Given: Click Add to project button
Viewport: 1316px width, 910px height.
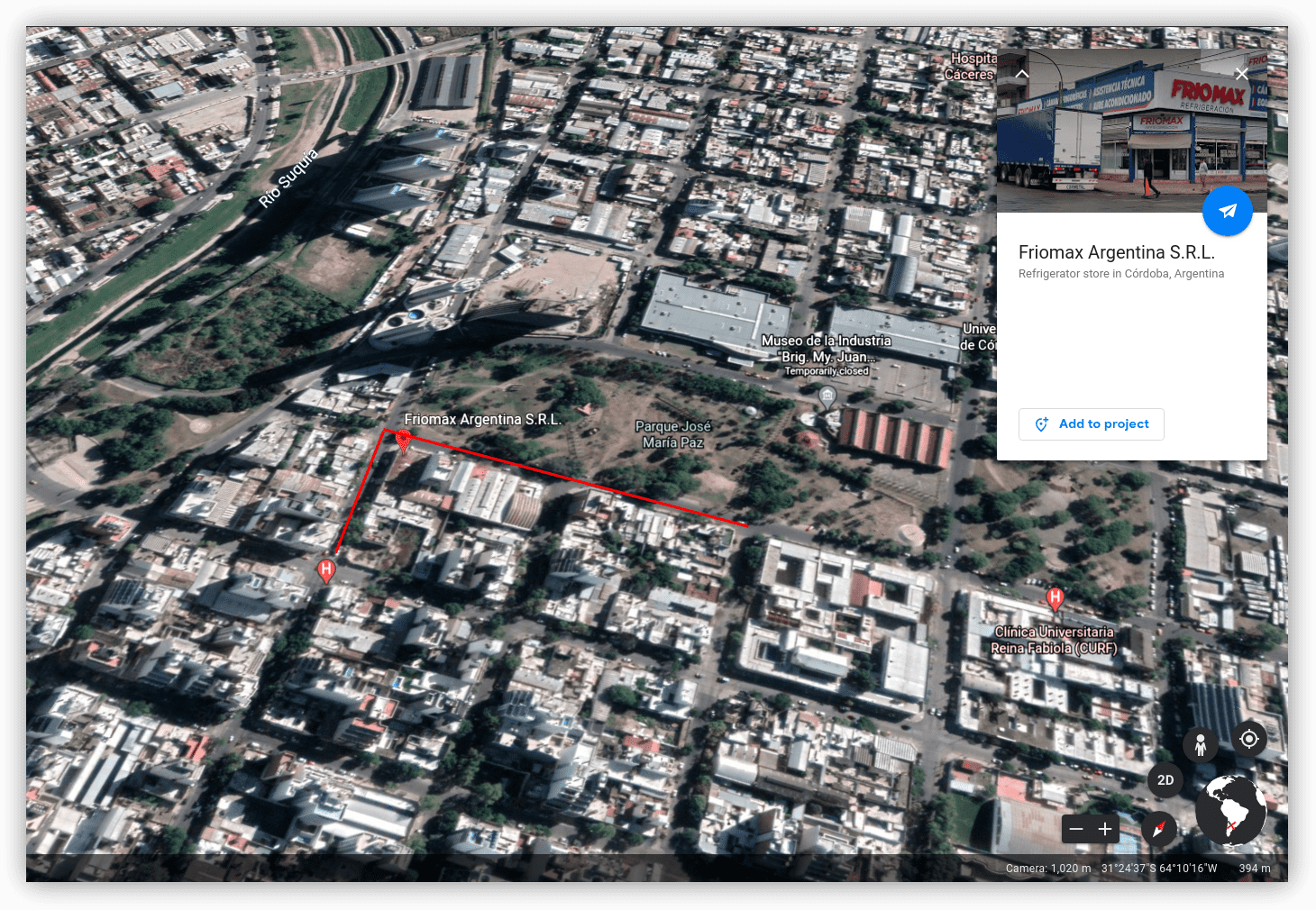Looking at the screenshot, I should click(x=1092, y=424).
